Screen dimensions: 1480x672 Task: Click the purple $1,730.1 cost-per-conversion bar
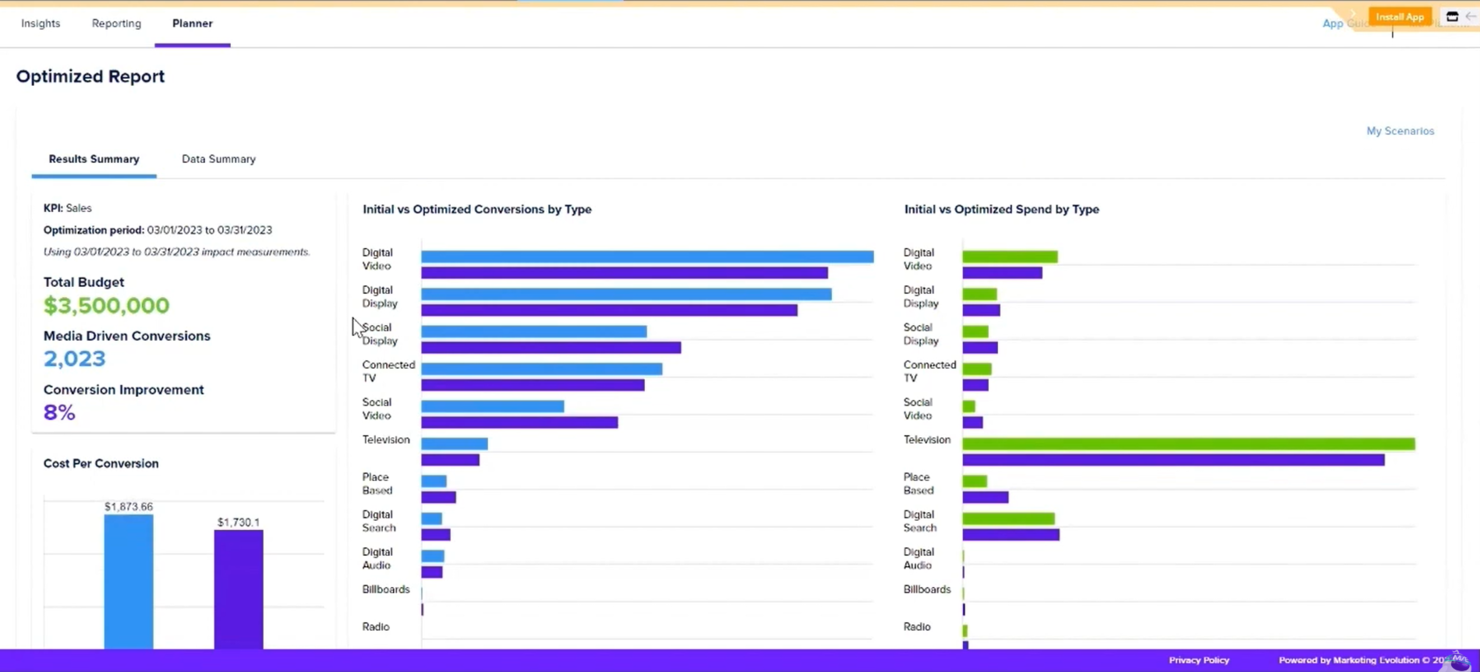click(x=240, y=585)
